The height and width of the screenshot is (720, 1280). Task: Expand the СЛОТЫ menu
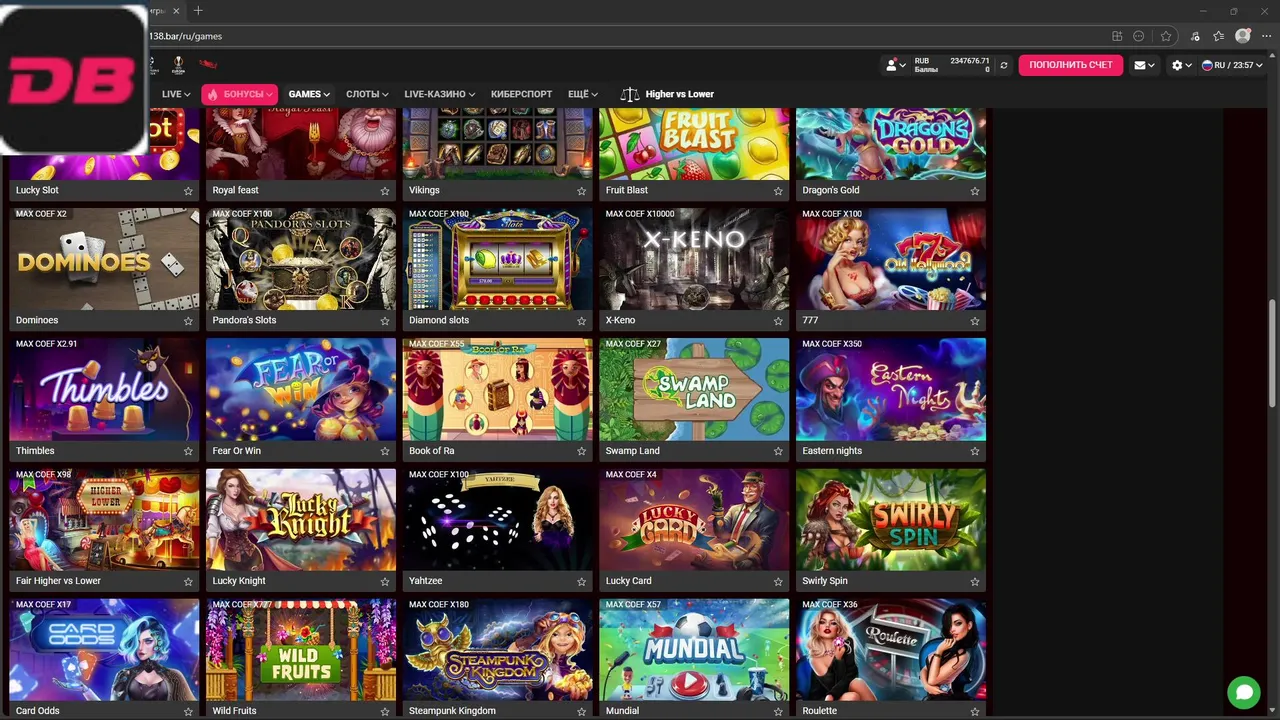click(367, 94)
